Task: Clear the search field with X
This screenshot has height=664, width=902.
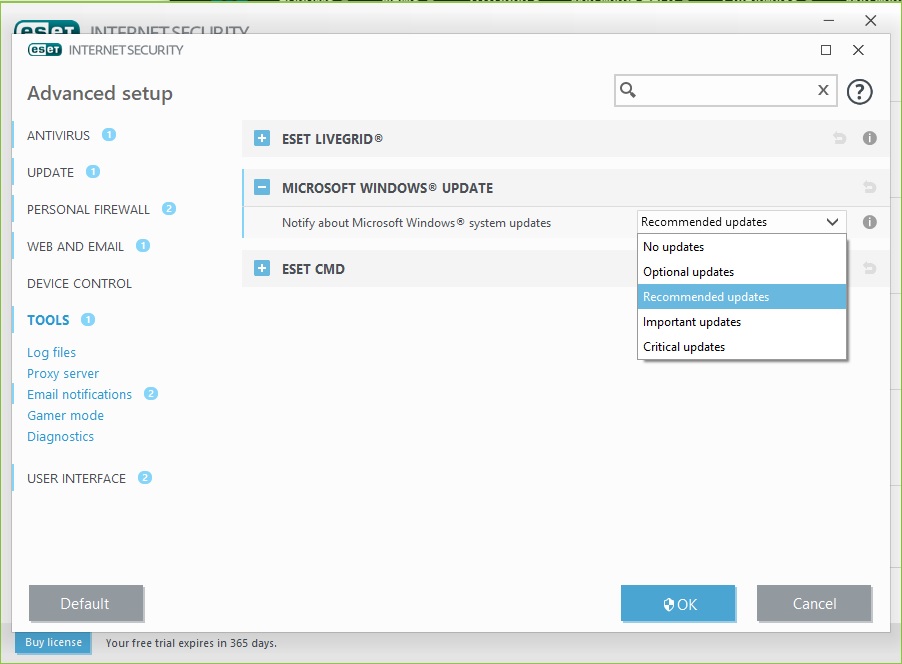Action: click(823, 90)
